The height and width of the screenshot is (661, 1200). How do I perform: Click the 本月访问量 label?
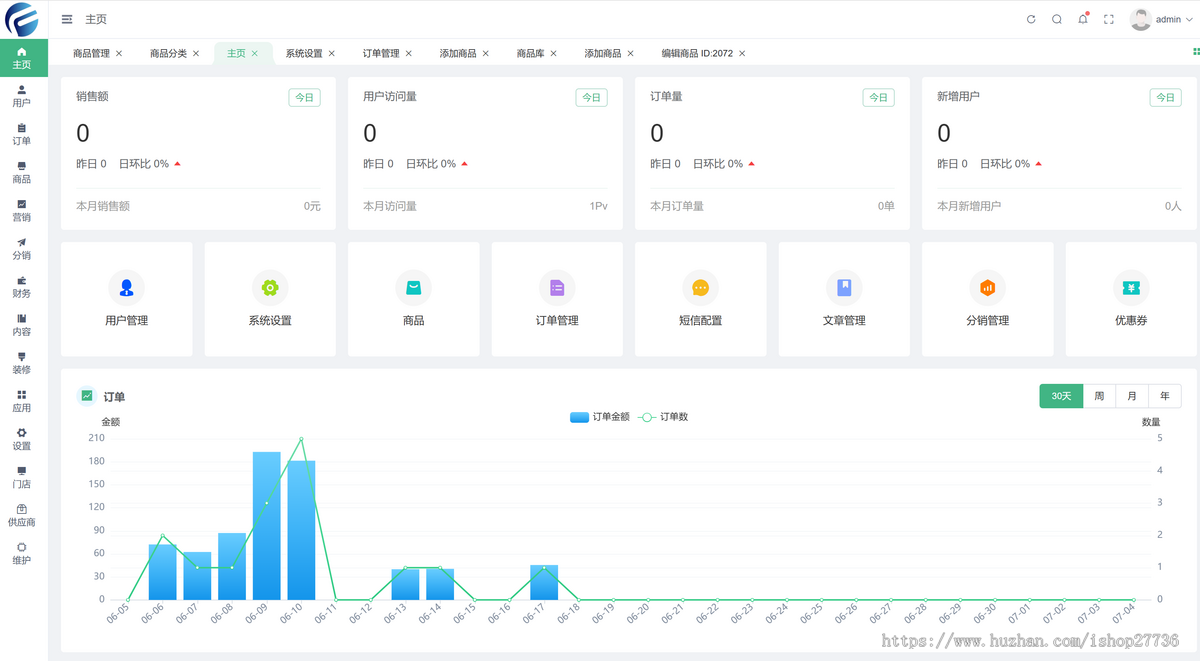tap(390, 206)
